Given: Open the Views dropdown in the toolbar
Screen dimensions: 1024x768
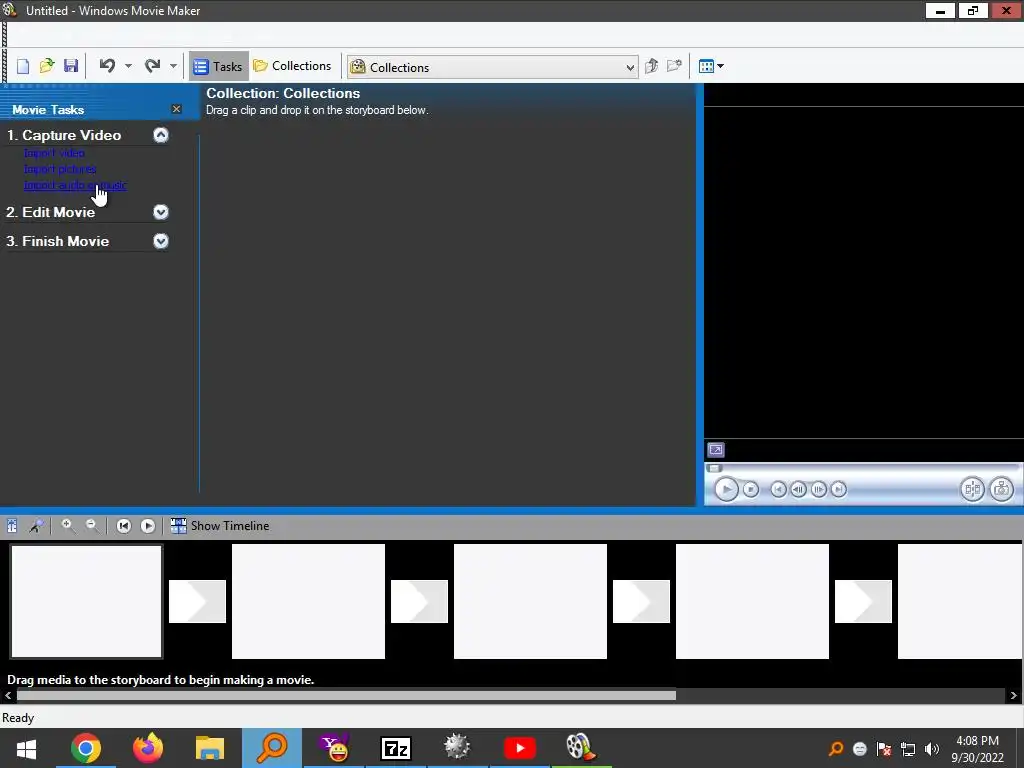Looking at the screenshot, I should point(711,66).
